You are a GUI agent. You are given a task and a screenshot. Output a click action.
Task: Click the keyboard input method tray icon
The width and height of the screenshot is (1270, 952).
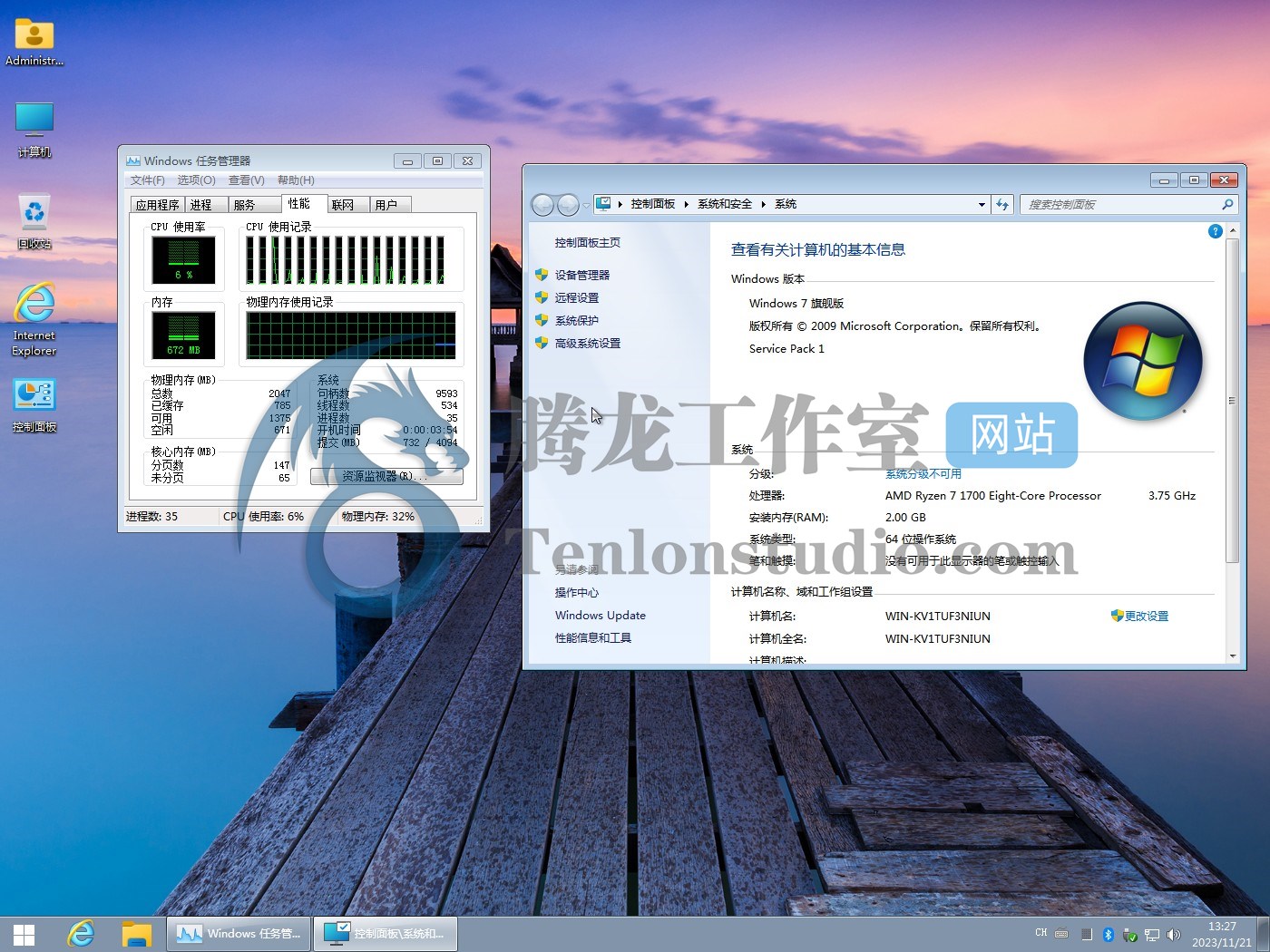pos(1061,934)
